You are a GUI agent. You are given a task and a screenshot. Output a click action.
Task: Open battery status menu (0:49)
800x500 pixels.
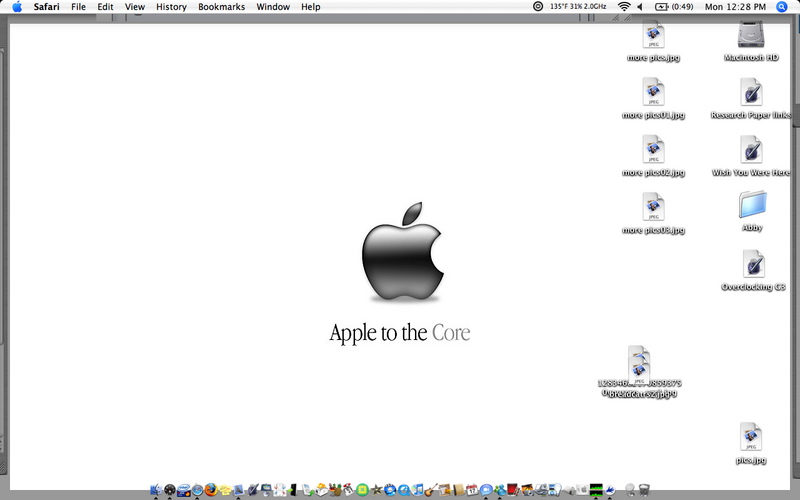click(673, 7)
